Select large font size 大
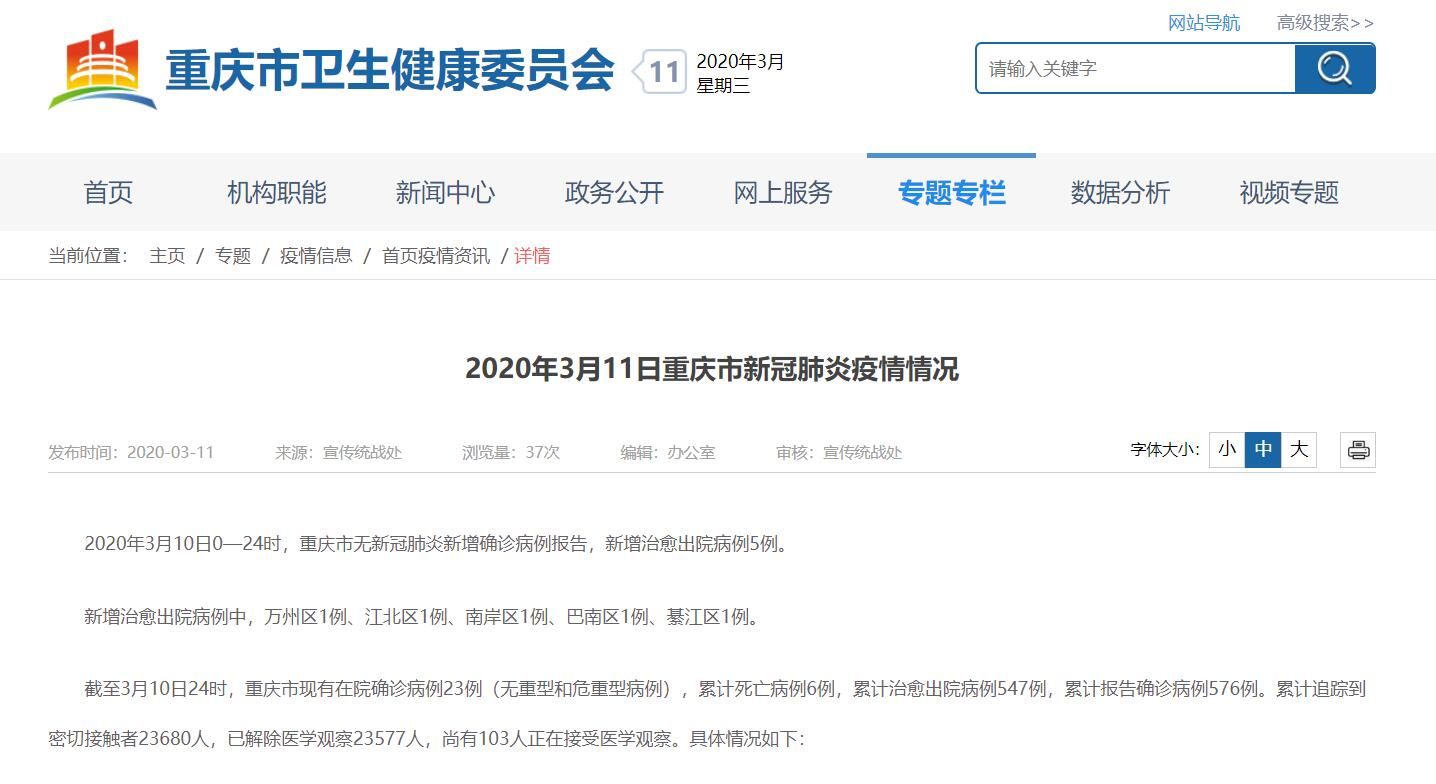The width and height of the screenshot is (1436, 784). [x=1298, y=450]
